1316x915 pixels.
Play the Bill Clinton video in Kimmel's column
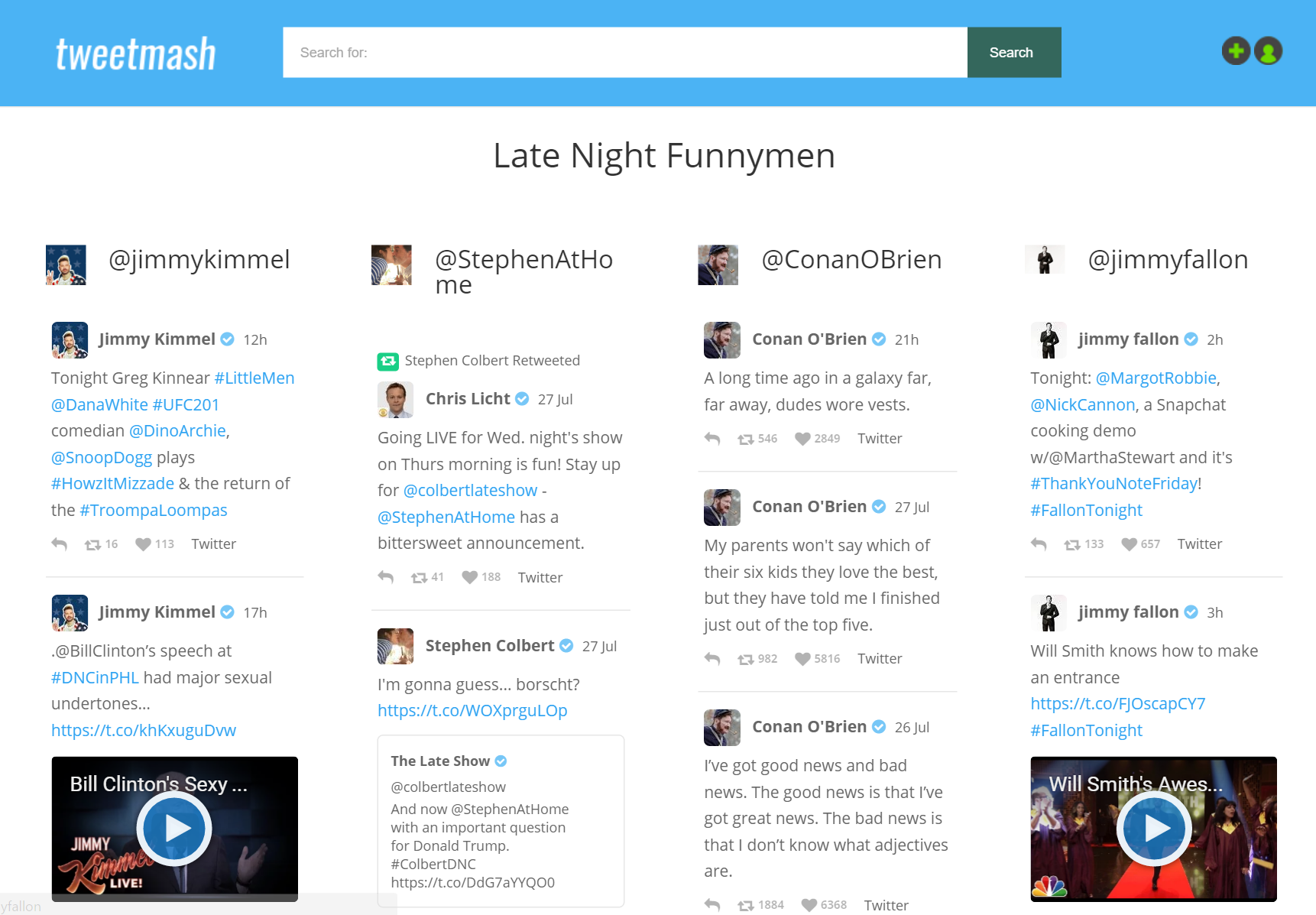coord(174,829)
